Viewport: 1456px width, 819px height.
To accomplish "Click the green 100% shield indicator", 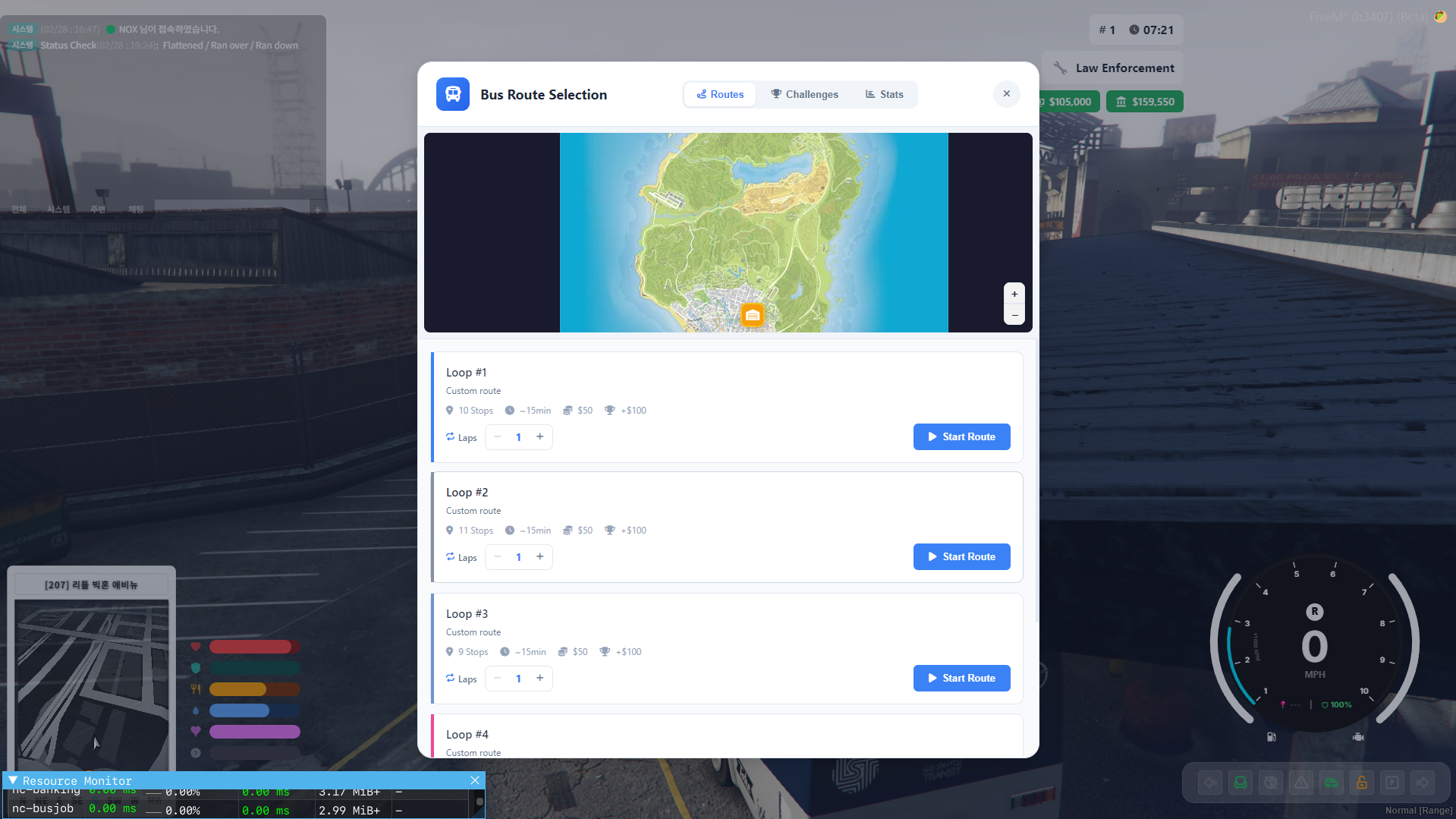I will coord(1337,705).
